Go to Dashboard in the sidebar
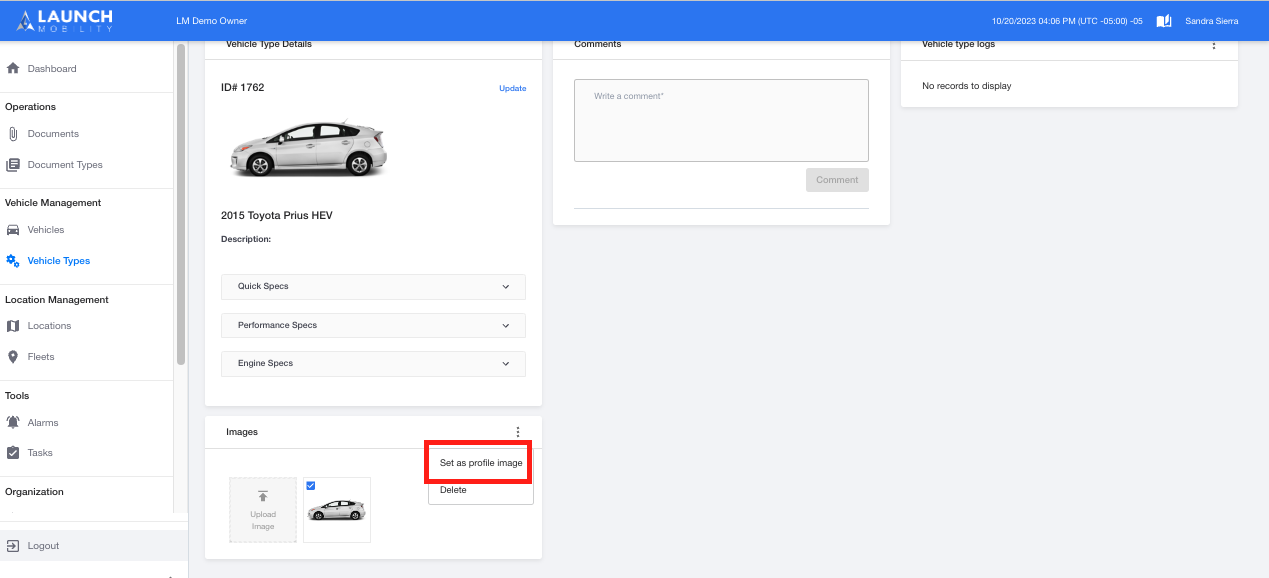This screenshot has height=578, width=1269. click(52, 69)
